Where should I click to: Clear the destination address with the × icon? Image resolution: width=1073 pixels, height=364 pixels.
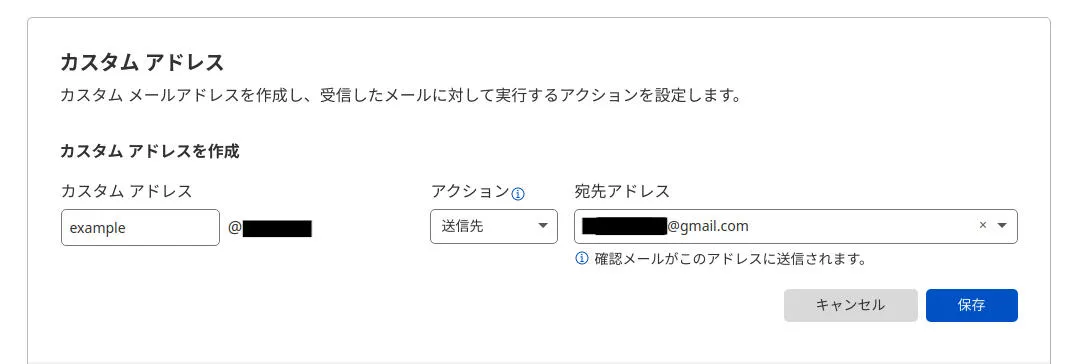[x=983, y=225]
